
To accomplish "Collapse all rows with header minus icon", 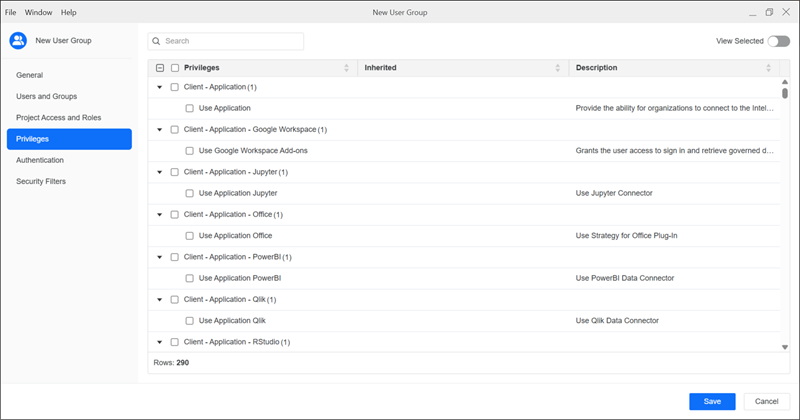I will [160, 68].
